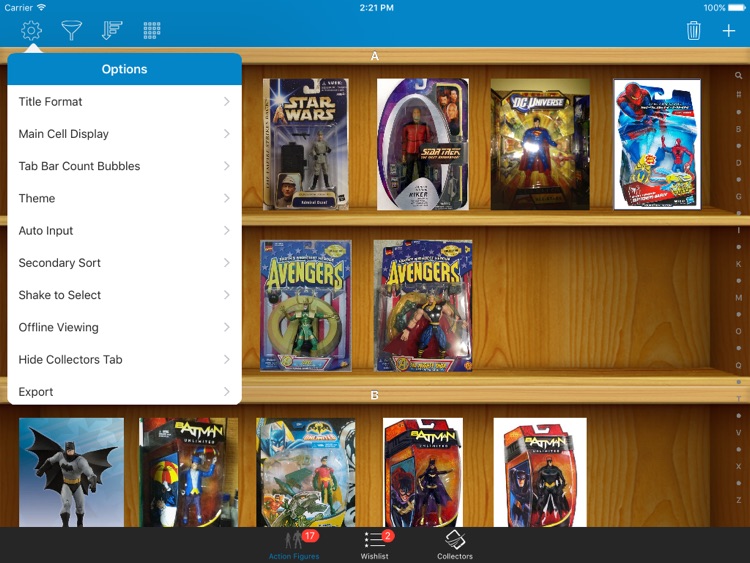Jump to letter B in index
The height and width of the screenshot is (563, 750).
[739, 129]
